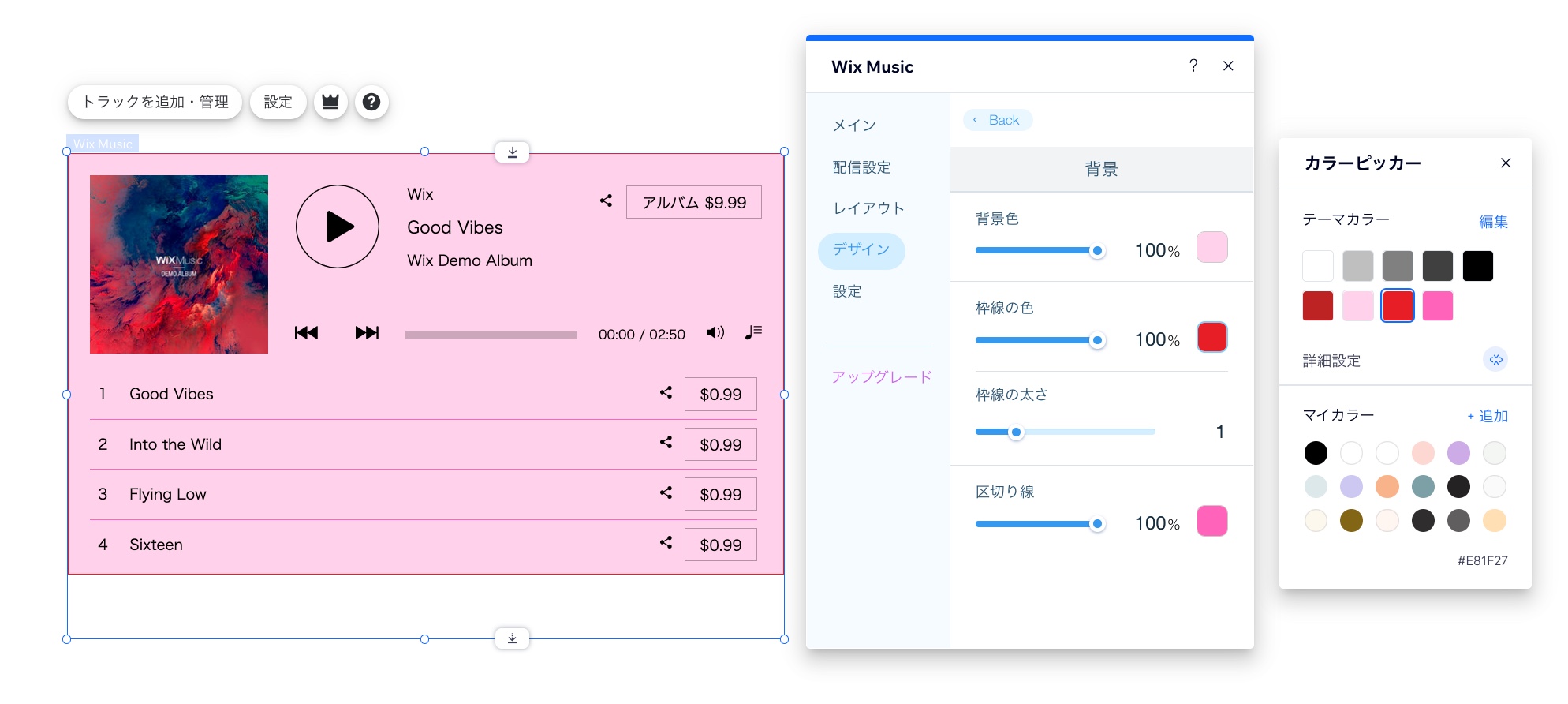
Task: Select the Sixteen track title
Action: 156,545
